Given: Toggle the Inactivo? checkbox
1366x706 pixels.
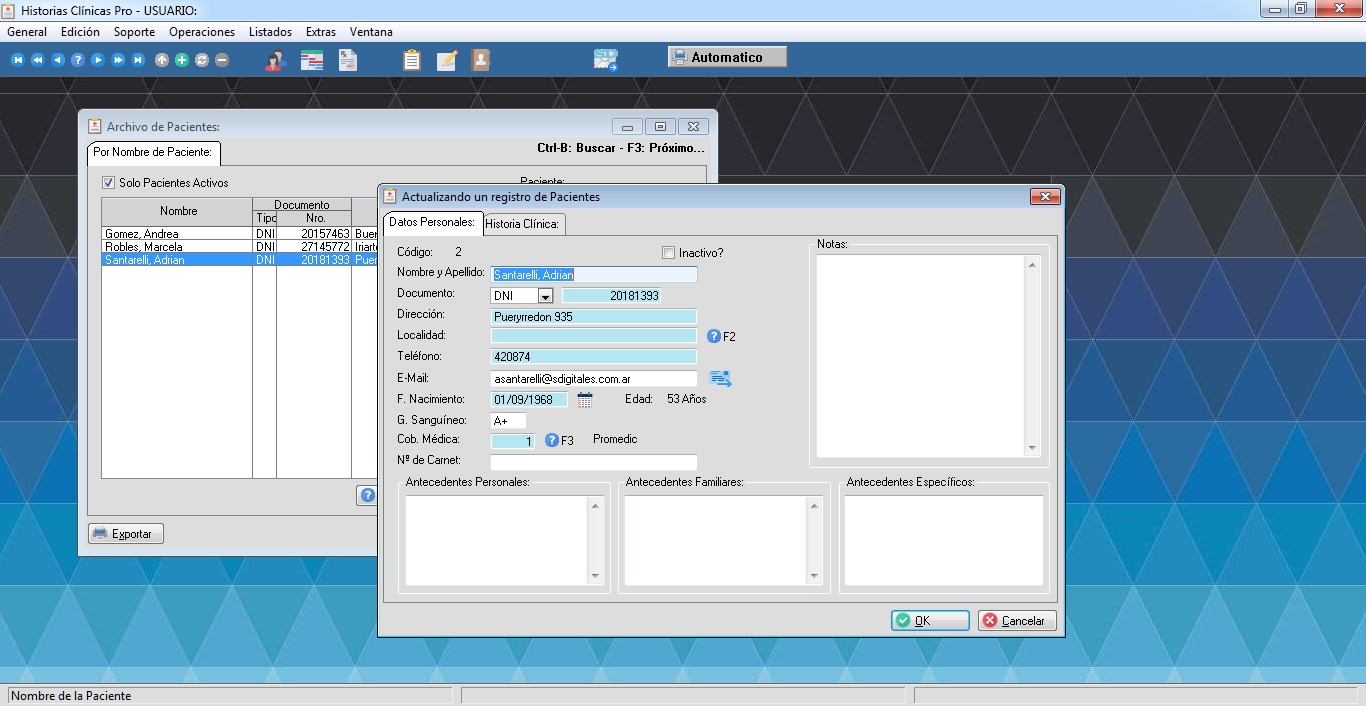Looking at the screenshot, I should click(669, 253).
